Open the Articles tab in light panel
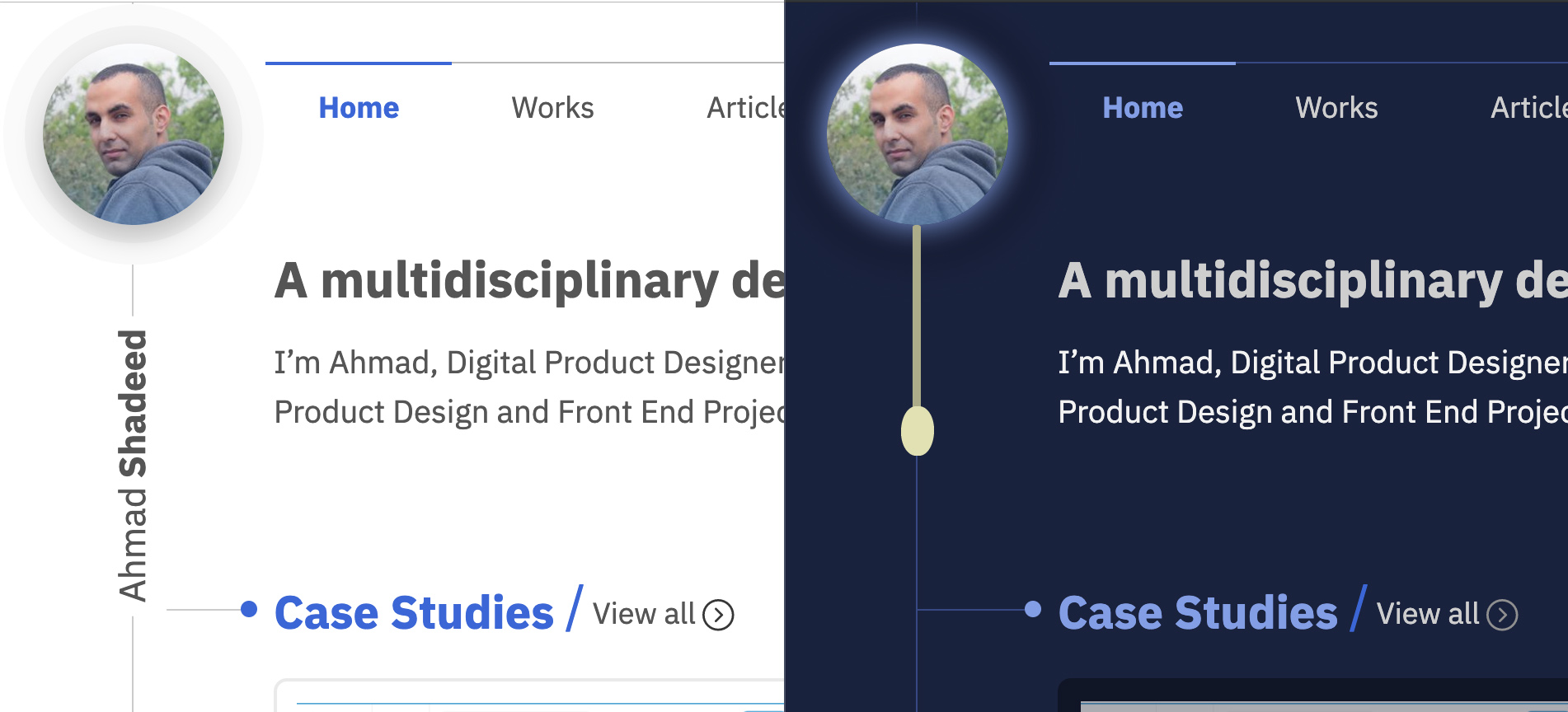Image resolution: width=1568 pixels, height=712 pixels. coord(745,108)
